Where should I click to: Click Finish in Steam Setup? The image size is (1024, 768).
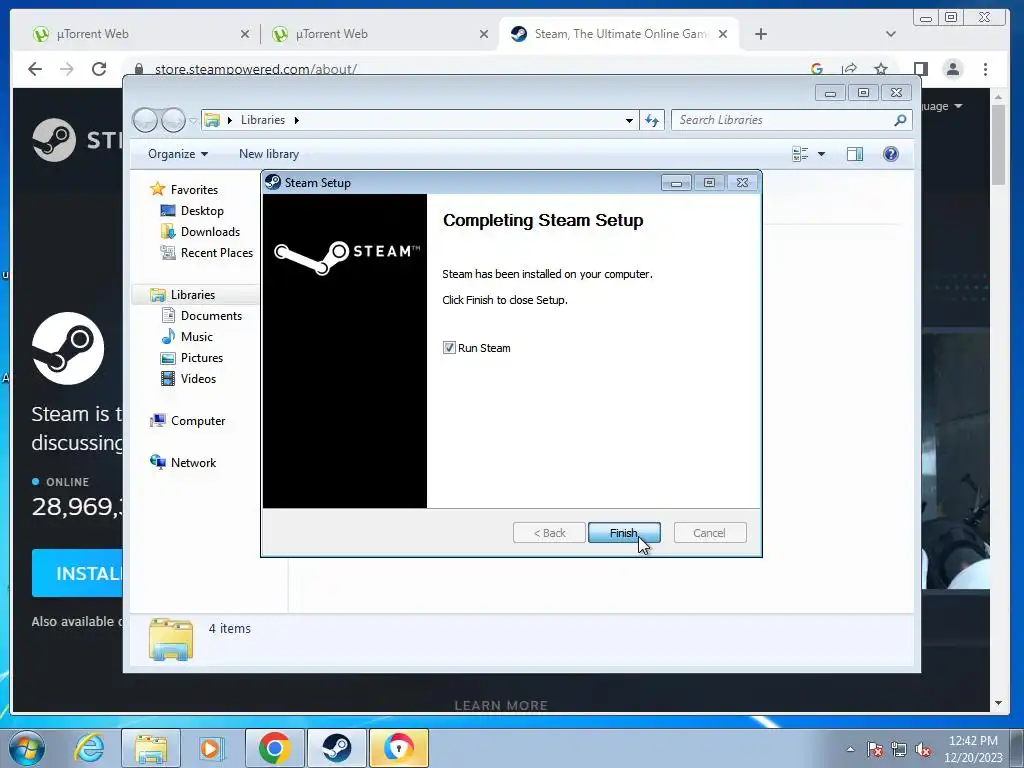(624, 533)
